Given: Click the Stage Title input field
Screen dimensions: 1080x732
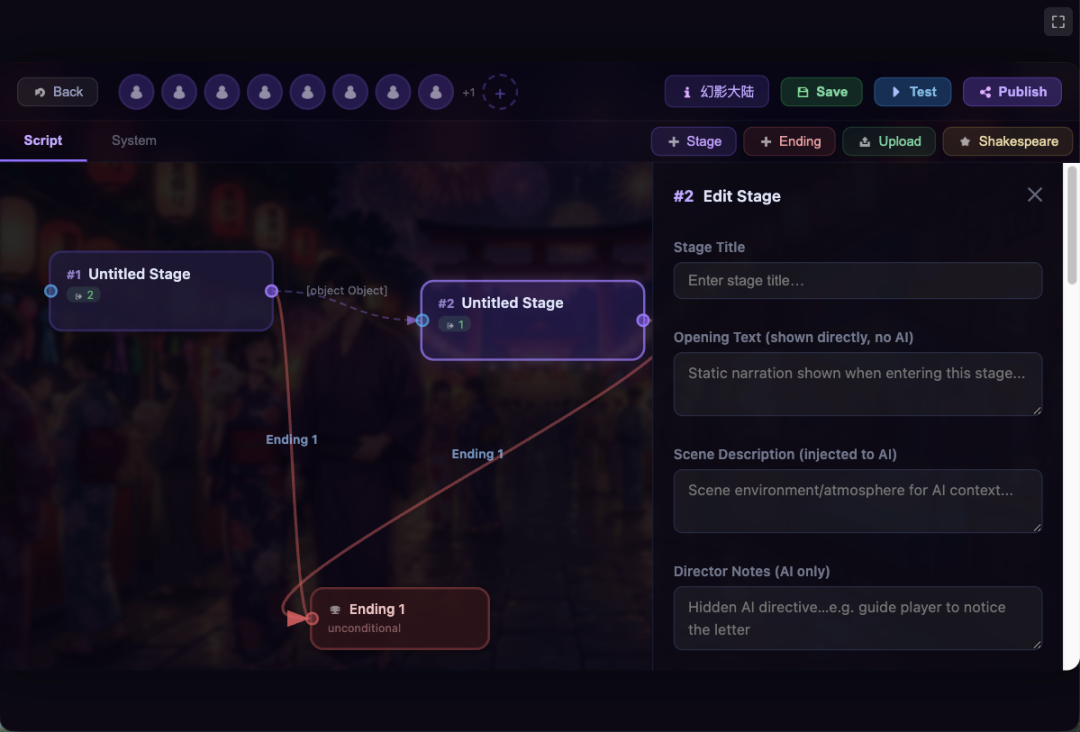Looking at the screenshot, I should coord(857,281).
